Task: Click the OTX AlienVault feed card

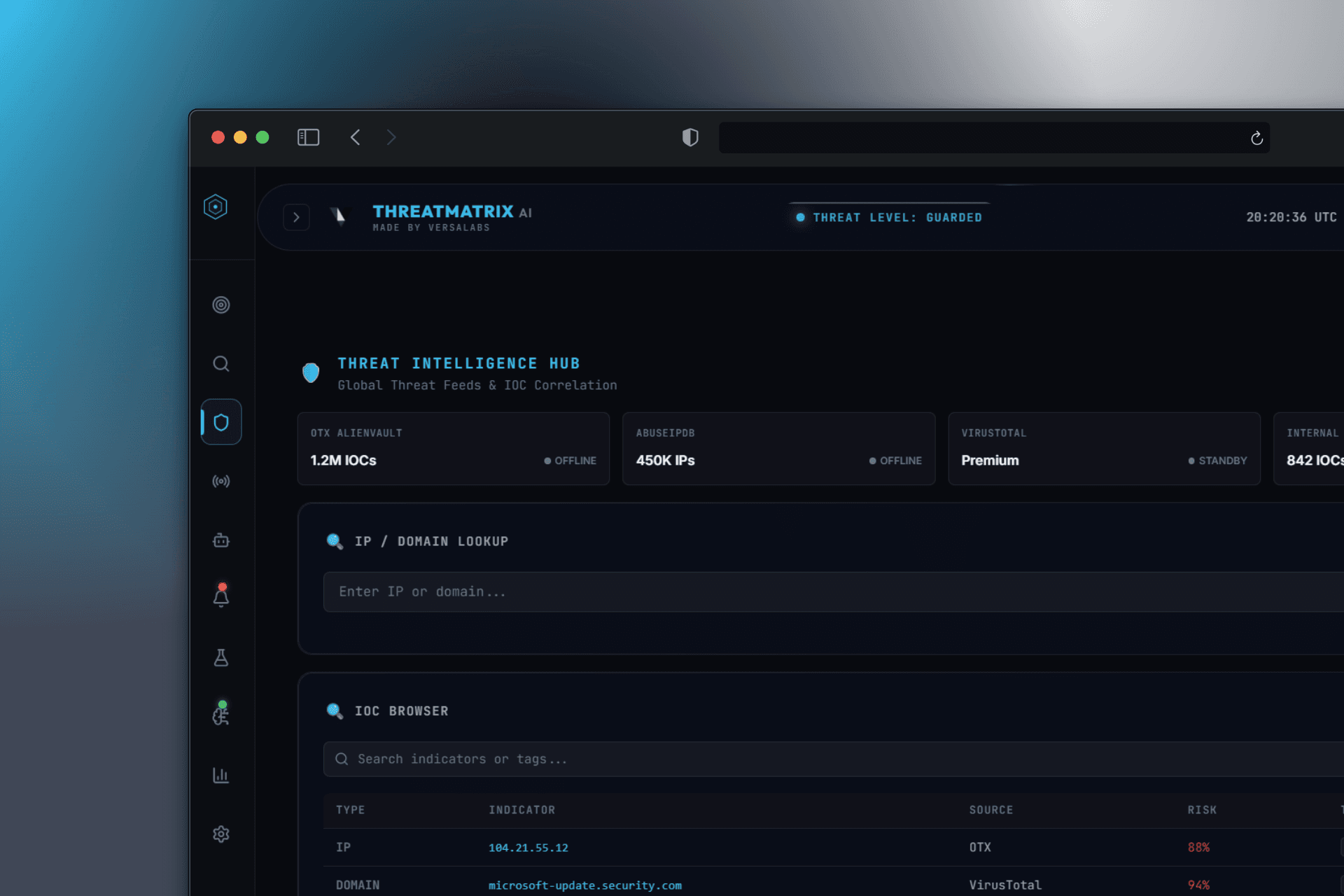Action: (x=454, y=449)
